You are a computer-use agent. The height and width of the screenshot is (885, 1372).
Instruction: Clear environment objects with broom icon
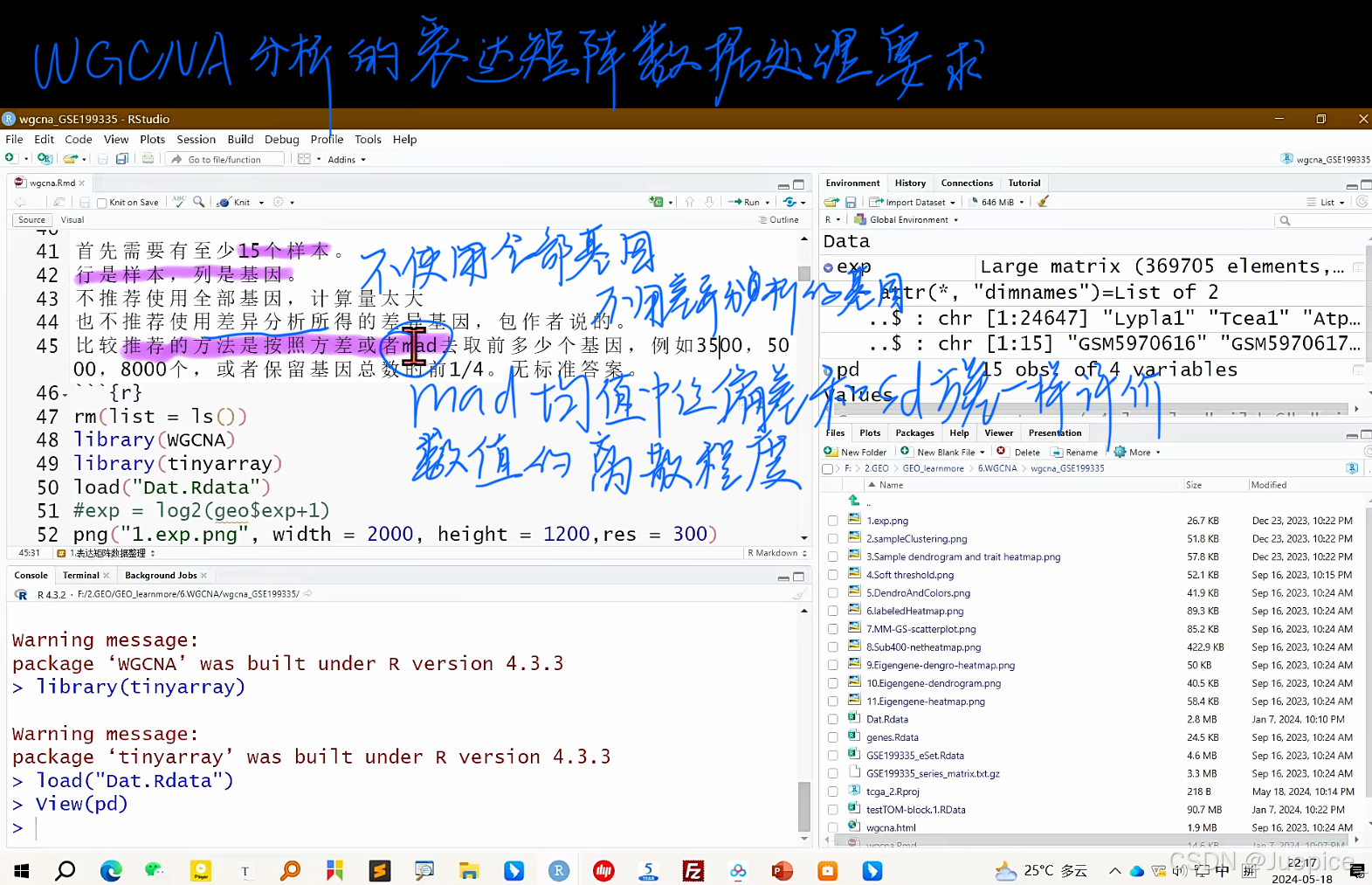1043,202
